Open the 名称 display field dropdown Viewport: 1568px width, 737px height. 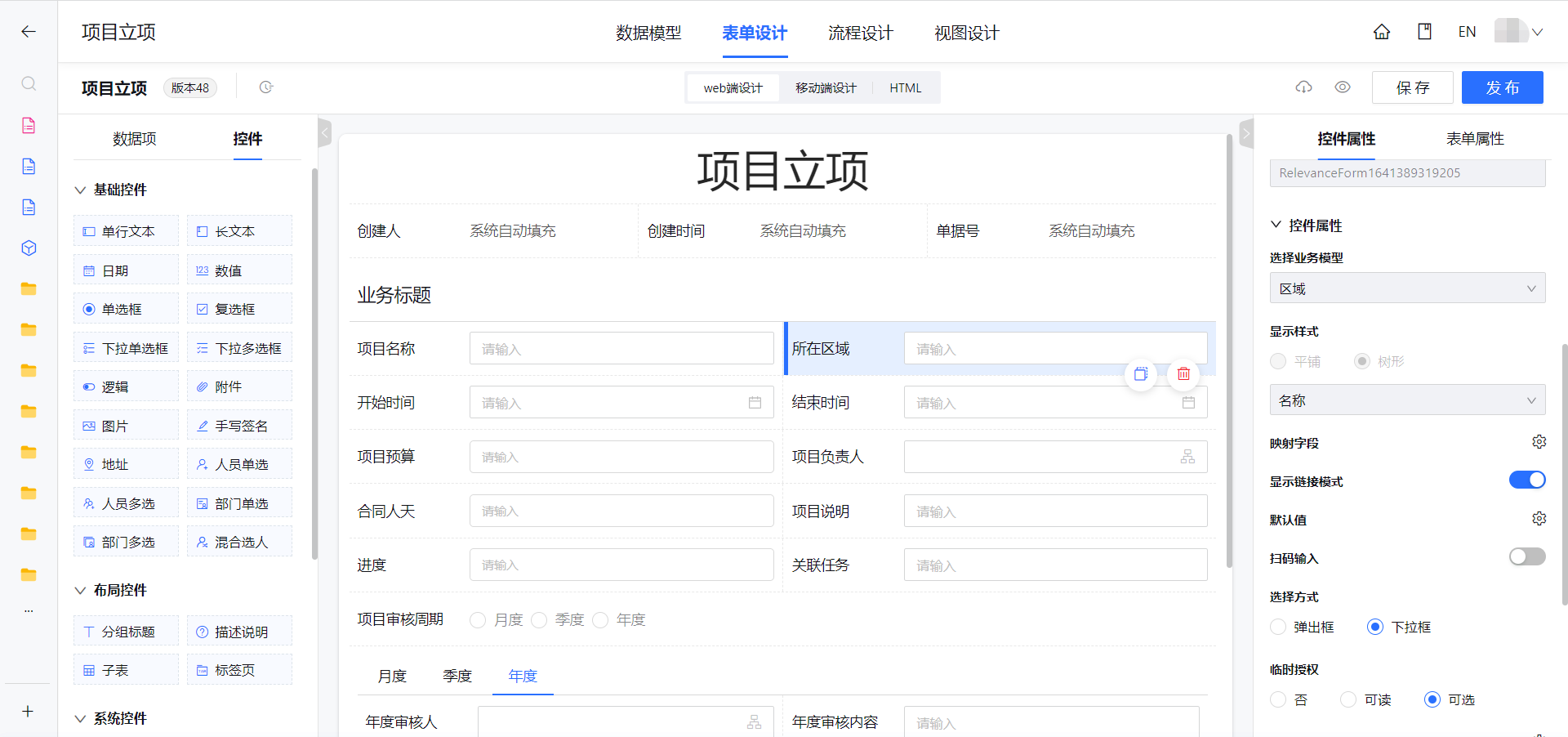[1407, 400]
